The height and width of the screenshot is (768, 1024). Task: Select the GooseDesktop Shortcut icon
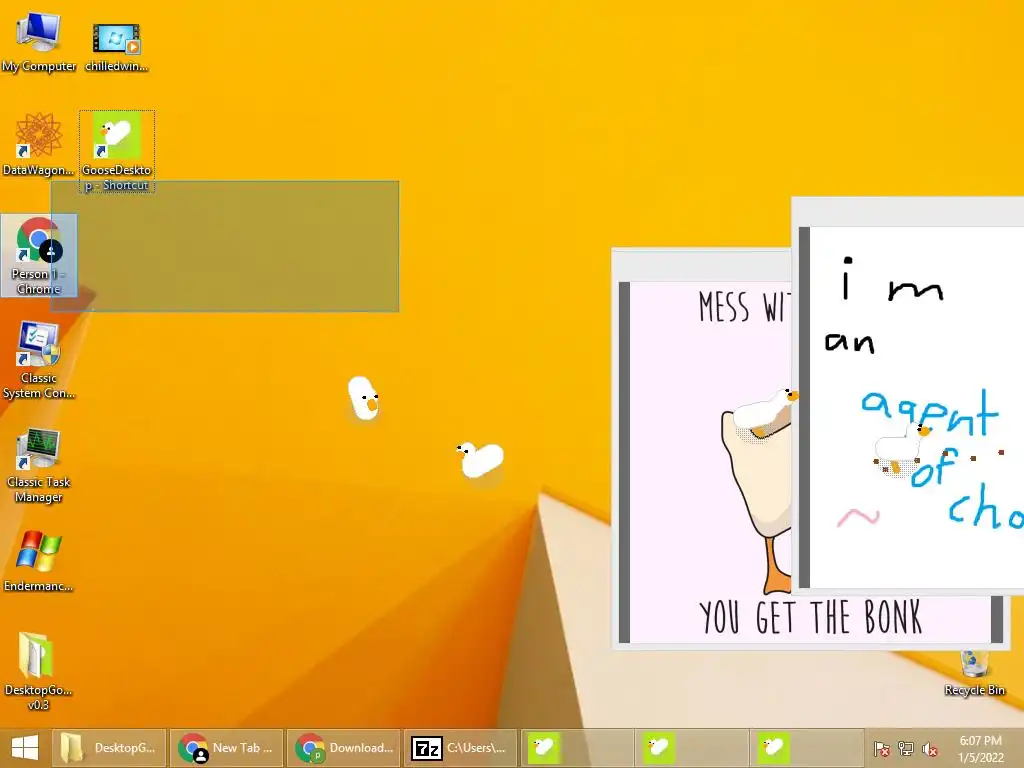(x=117, y=152)
